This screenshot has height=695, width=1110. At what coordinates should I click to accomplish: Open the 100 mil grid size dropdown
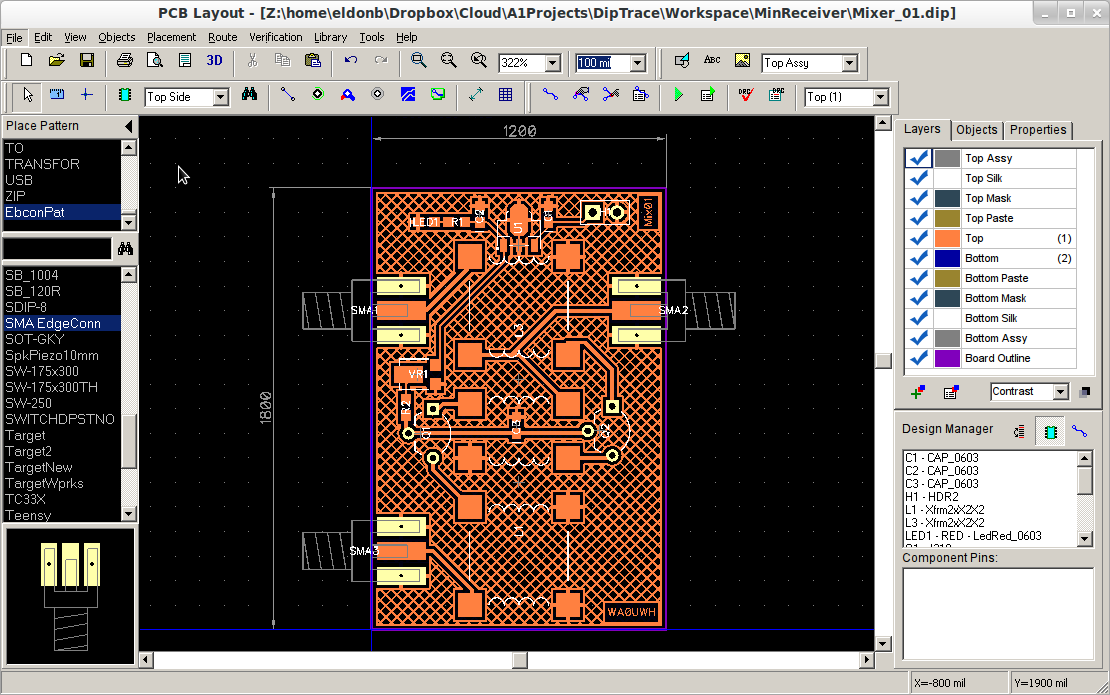[x=638, y=63]
